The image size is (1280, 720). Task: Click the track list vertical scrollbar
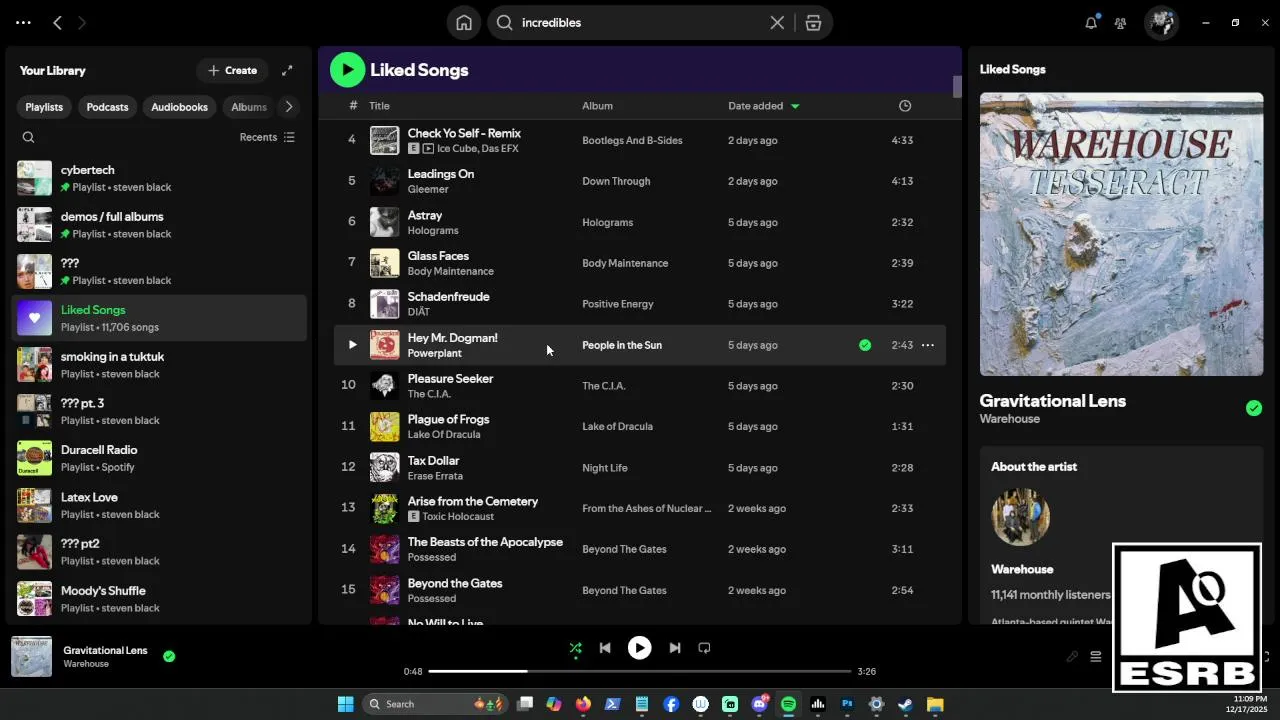click(x=957, y=87)
